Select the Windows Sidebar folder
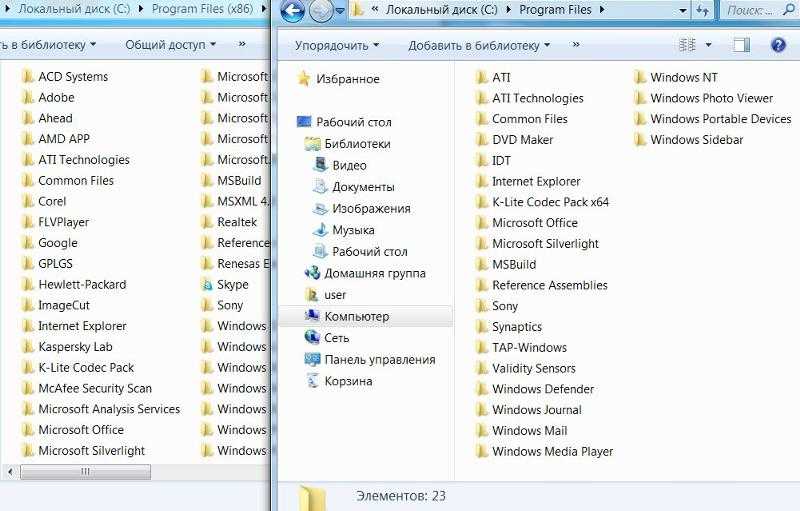The height and width of the screenshot is (511, 800). [689, 140]
